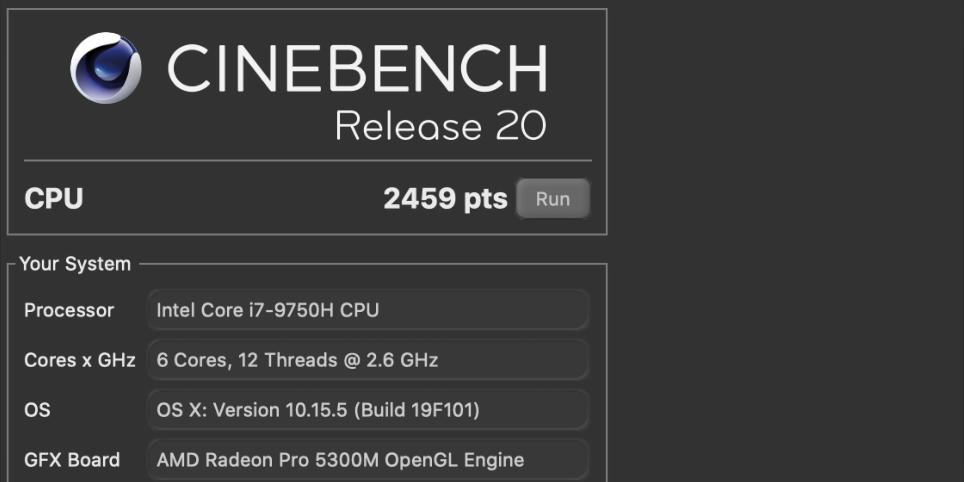Screen dimensions: 964x482
Task: Click the CINEBENCH title text
Action: 357,69
